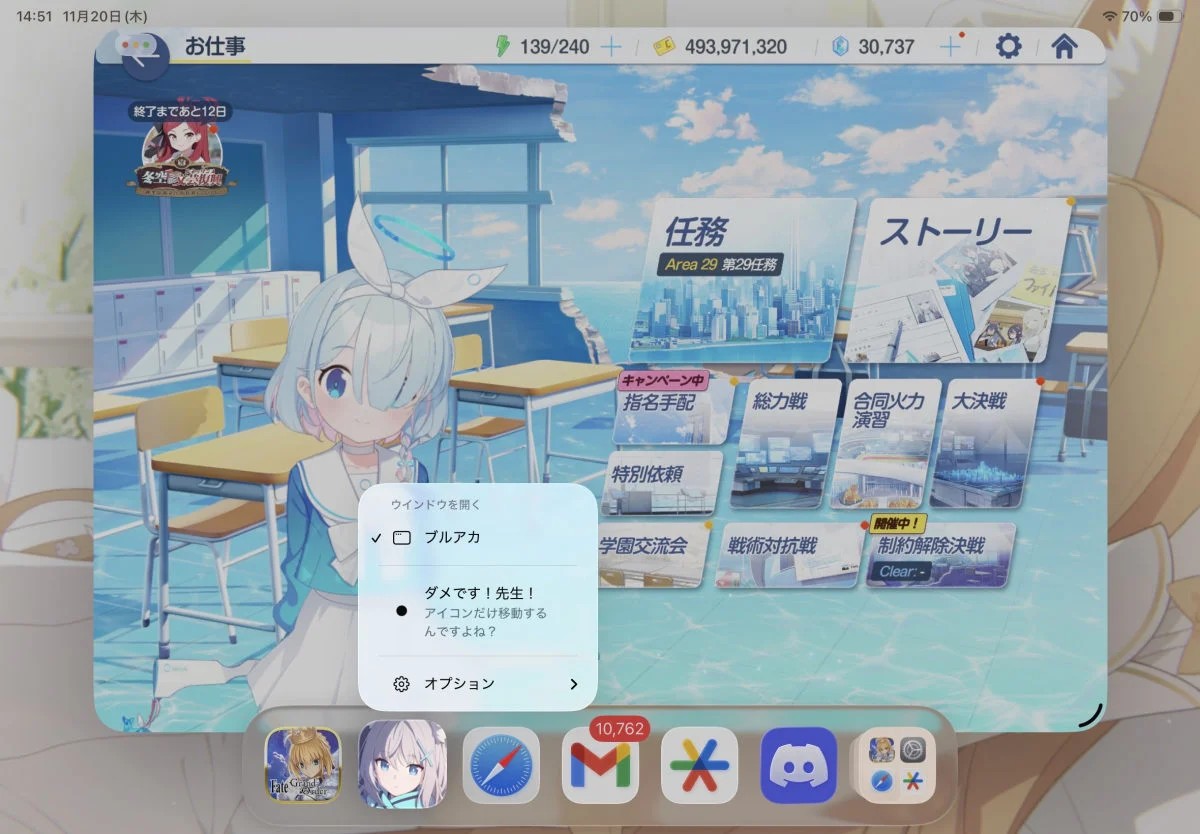Tap the Clear: - status label
This screenshot has width=1200, height=834.
pos(900,572)
